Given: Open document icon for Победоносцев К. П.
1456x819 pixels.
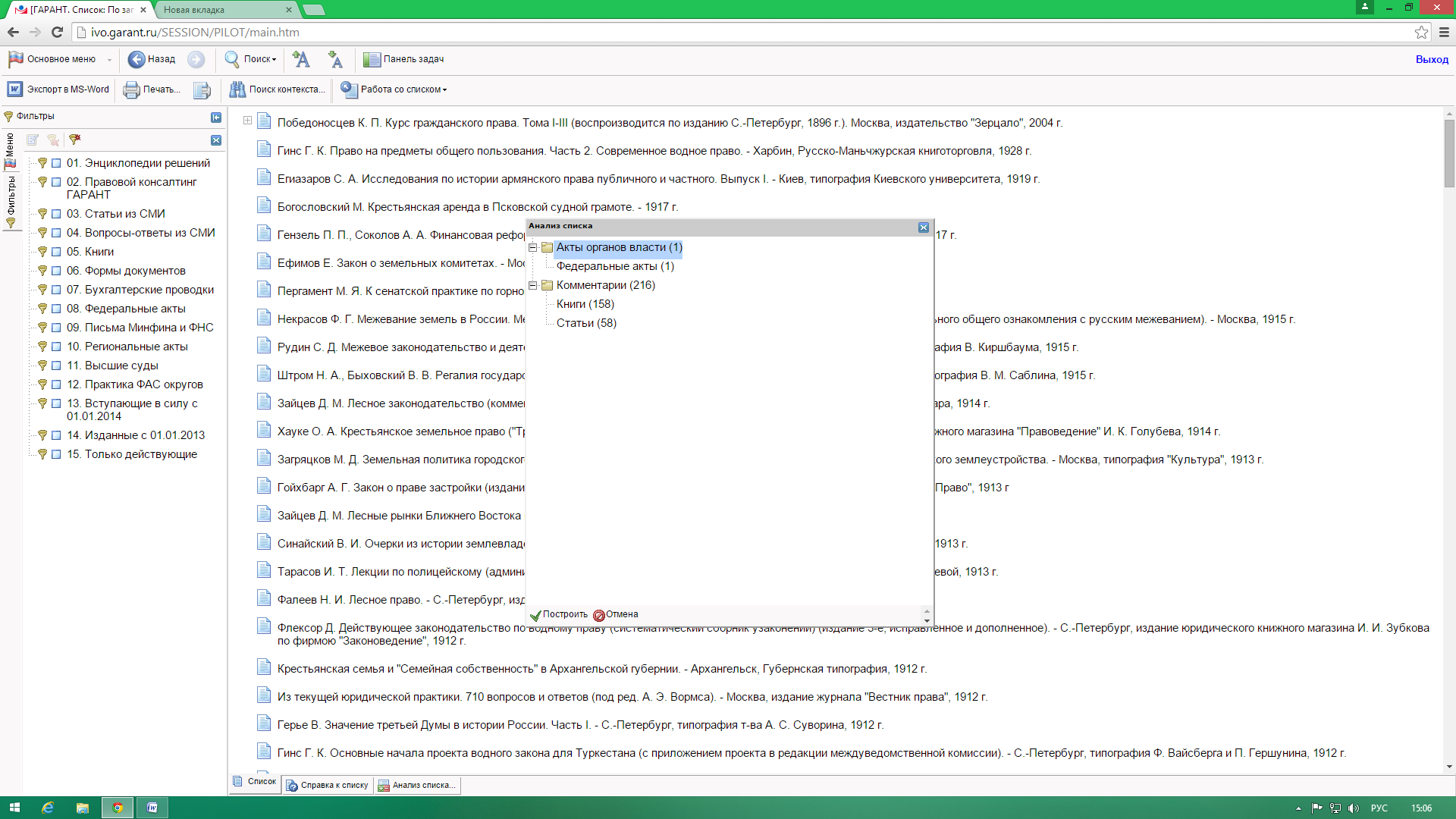Looking at the screenshot, I should tap(264, 121).
